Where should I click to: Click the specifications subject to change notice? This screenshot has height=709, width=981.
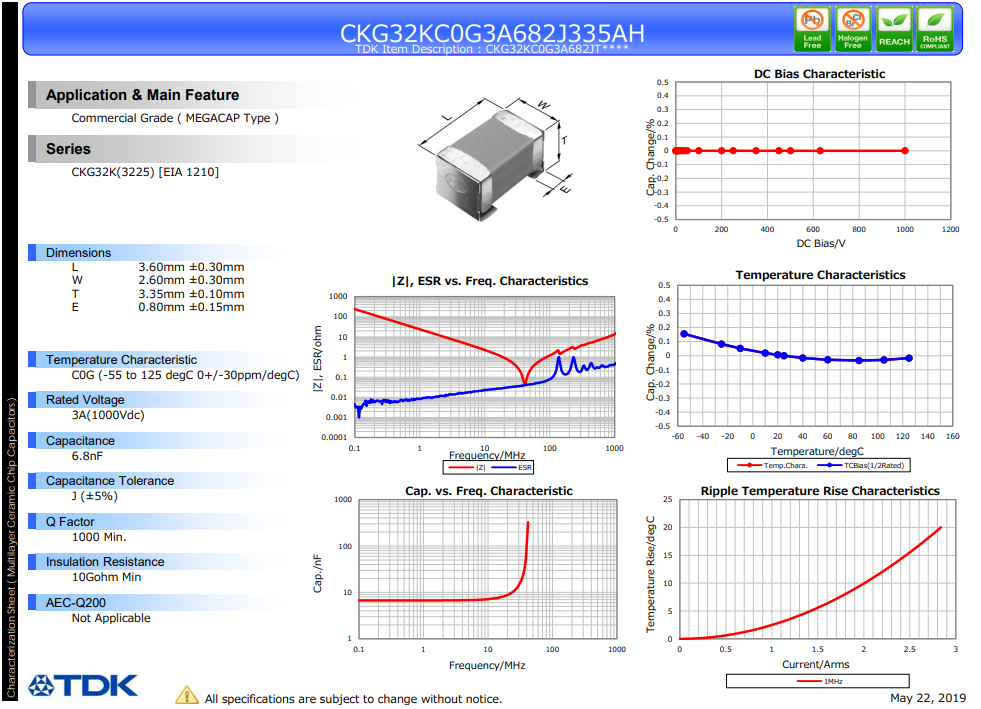(353, 699)
